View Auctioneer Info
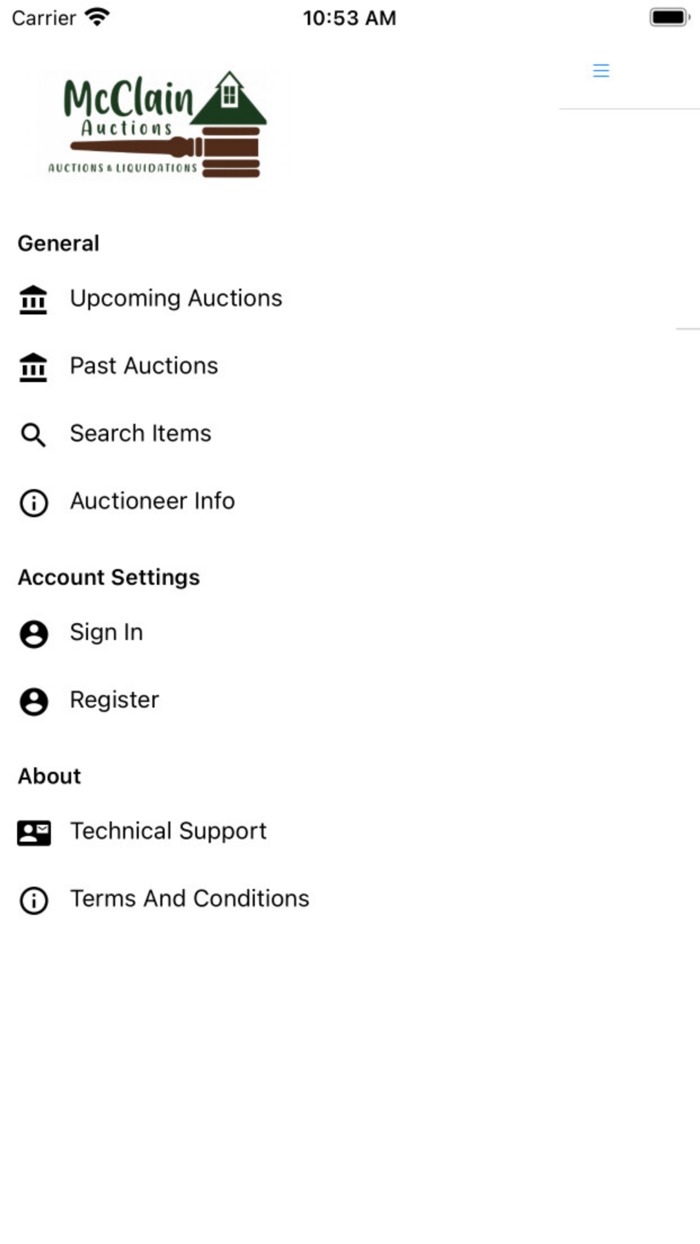 point(152,502)
